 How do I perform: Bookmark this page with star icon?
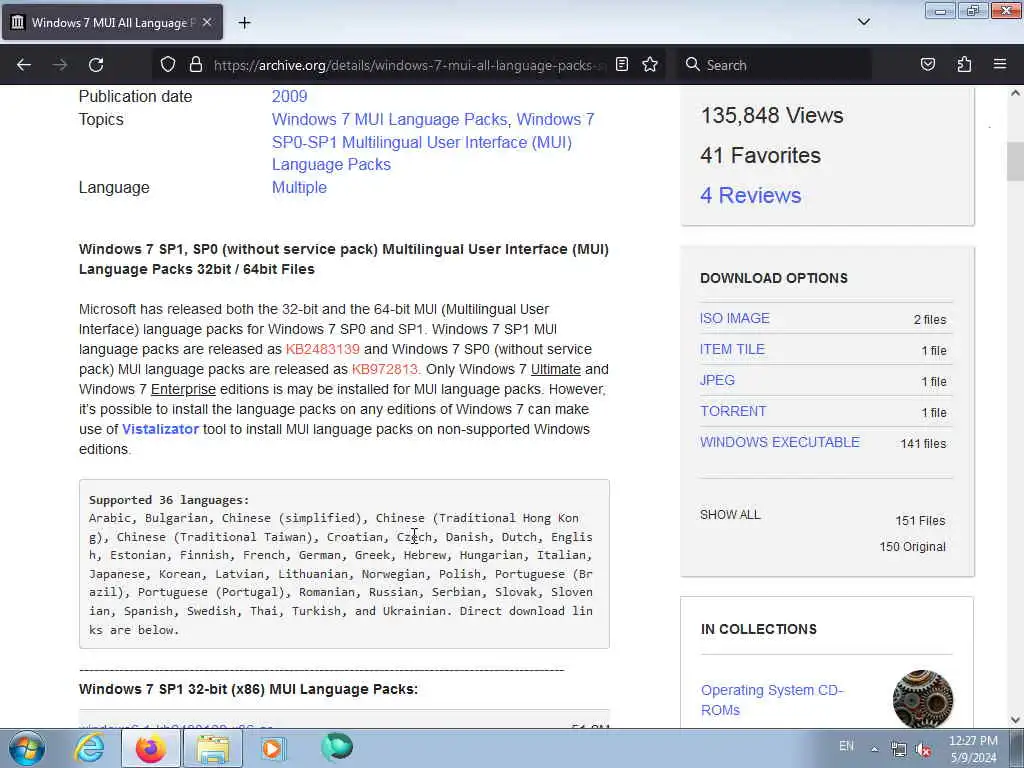click(x=650, y=65)
